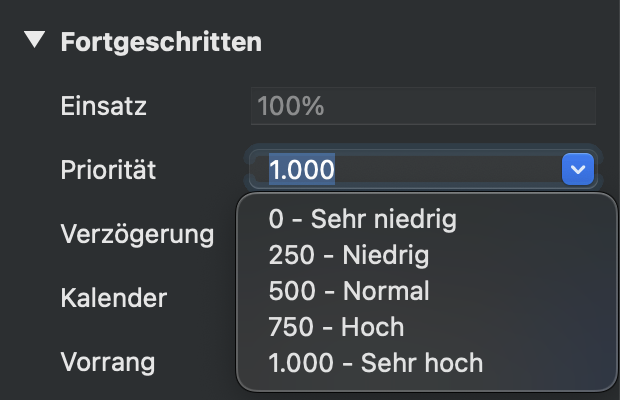Click the Vorrang label
This screenshot has width=620, height=400.
pos(108,361)
